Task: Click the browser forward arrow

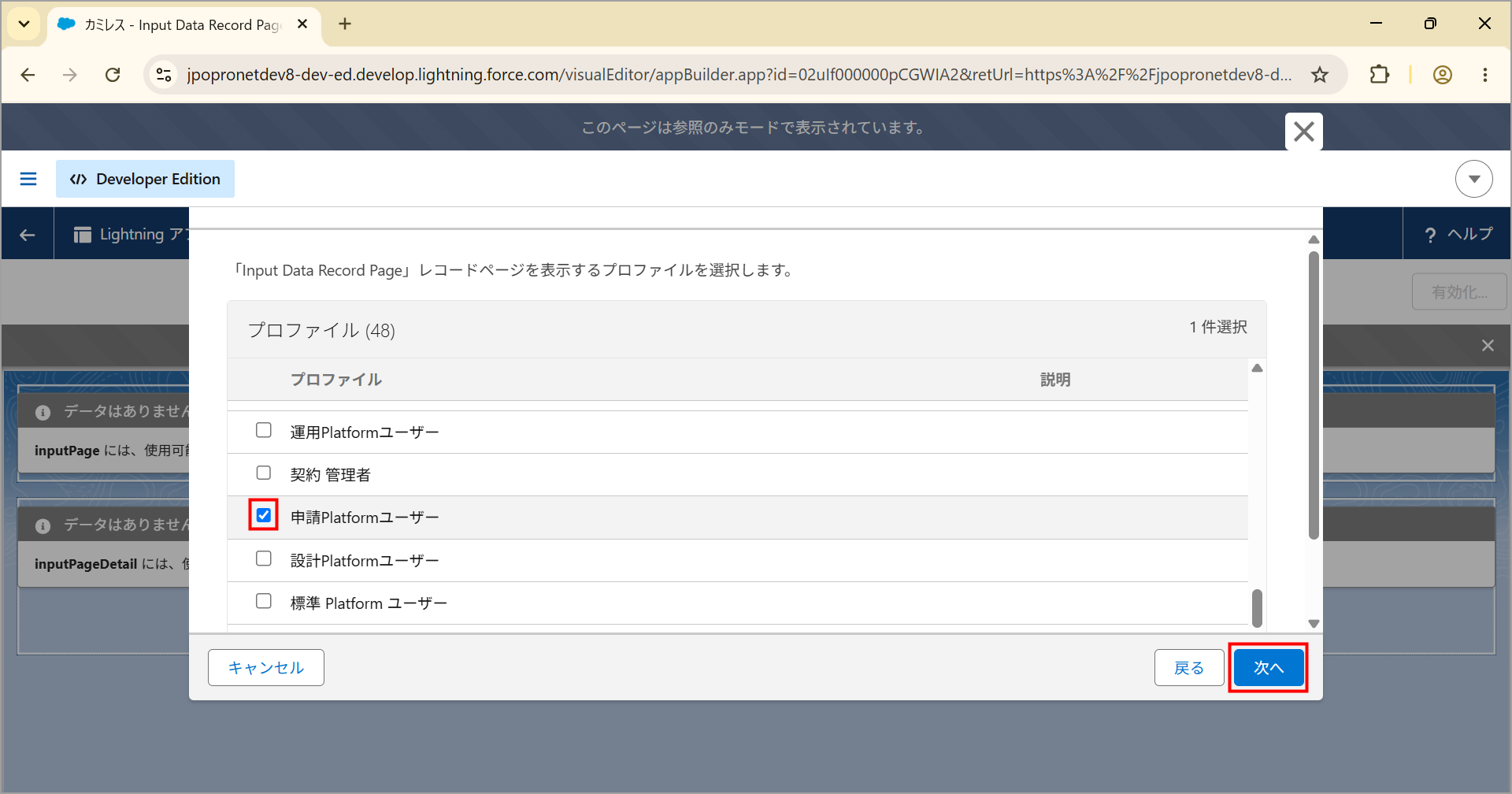Action: [x=70, y=75]
